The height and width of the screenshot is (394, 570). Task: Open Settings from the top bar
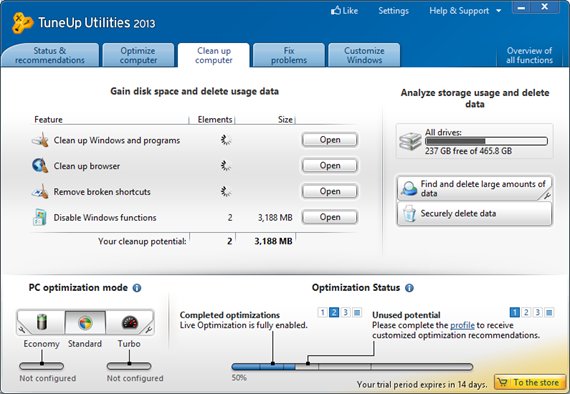(x=393, y=11)
